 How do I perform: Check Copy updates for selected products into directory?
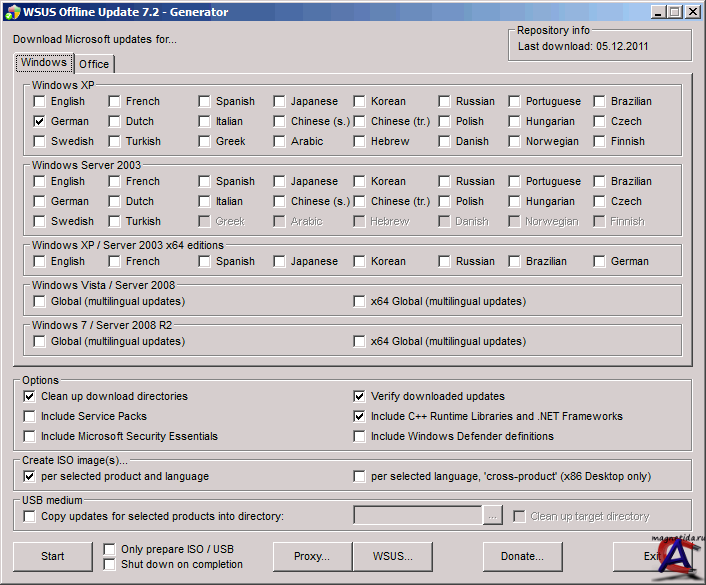pyautogui.click(x=30, y=516)
